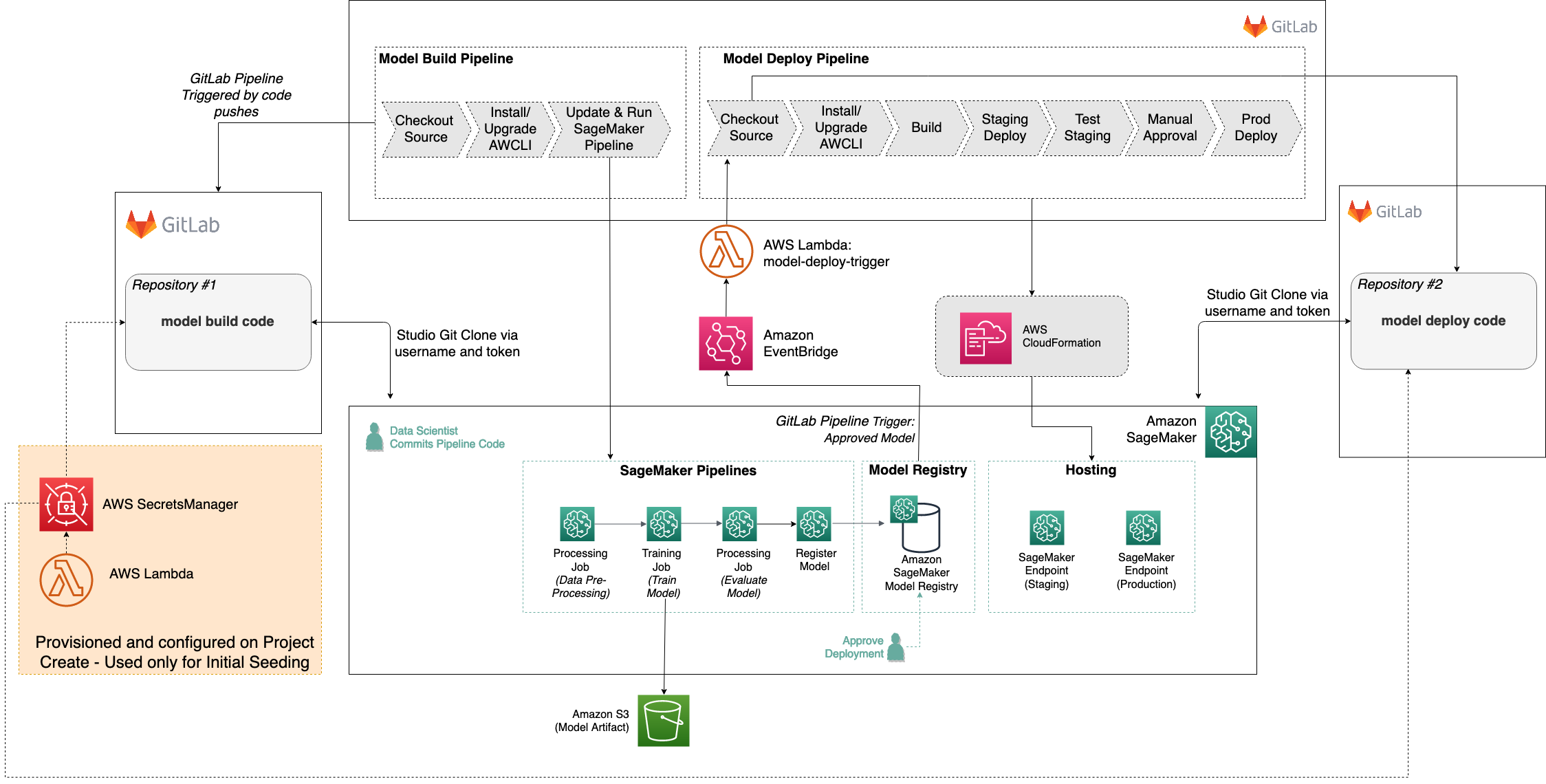Click the Training Job icon

click(x=664, y=524)
